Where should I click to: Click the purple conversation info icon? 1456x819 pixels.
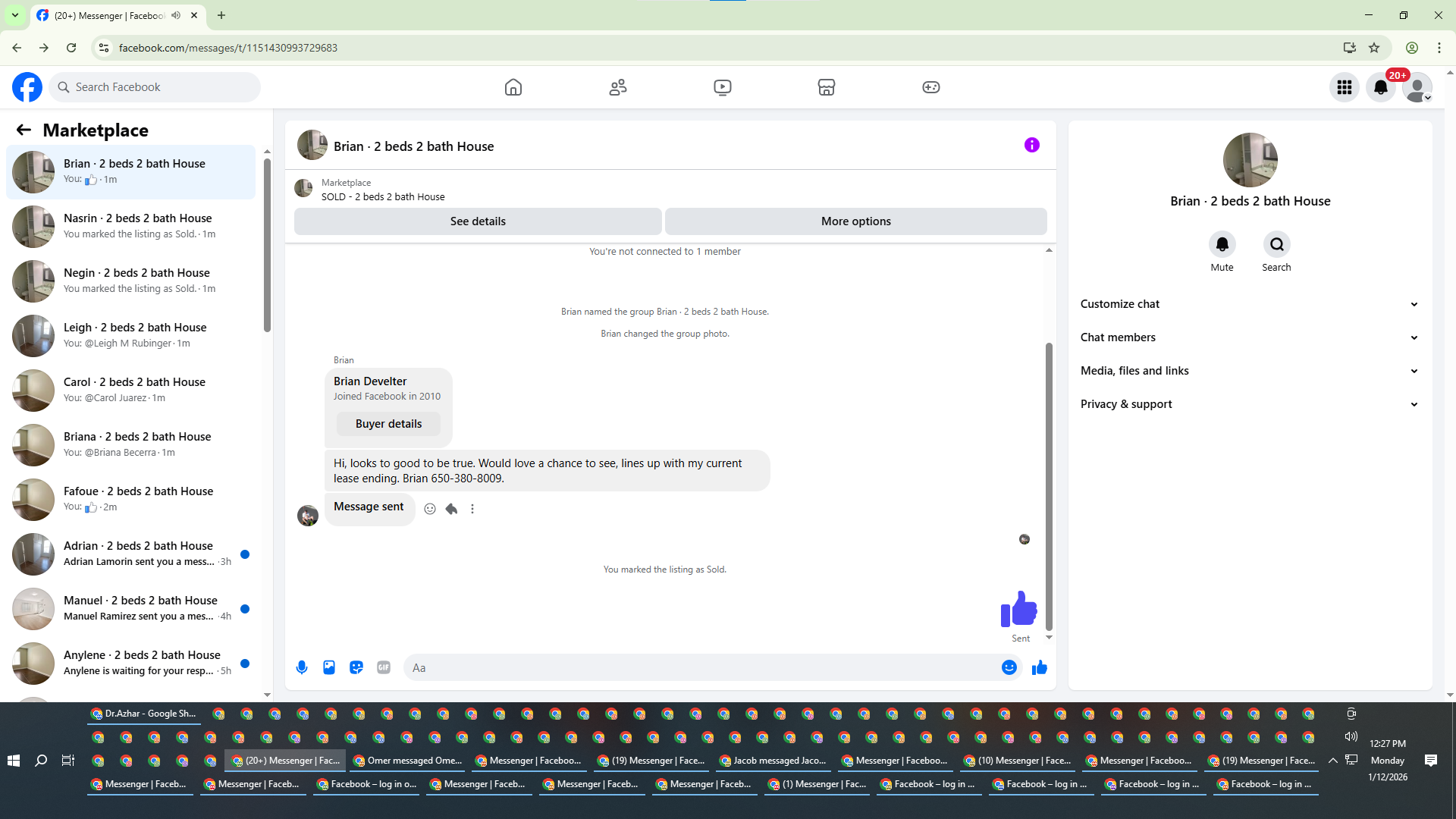coord(1031,145)
